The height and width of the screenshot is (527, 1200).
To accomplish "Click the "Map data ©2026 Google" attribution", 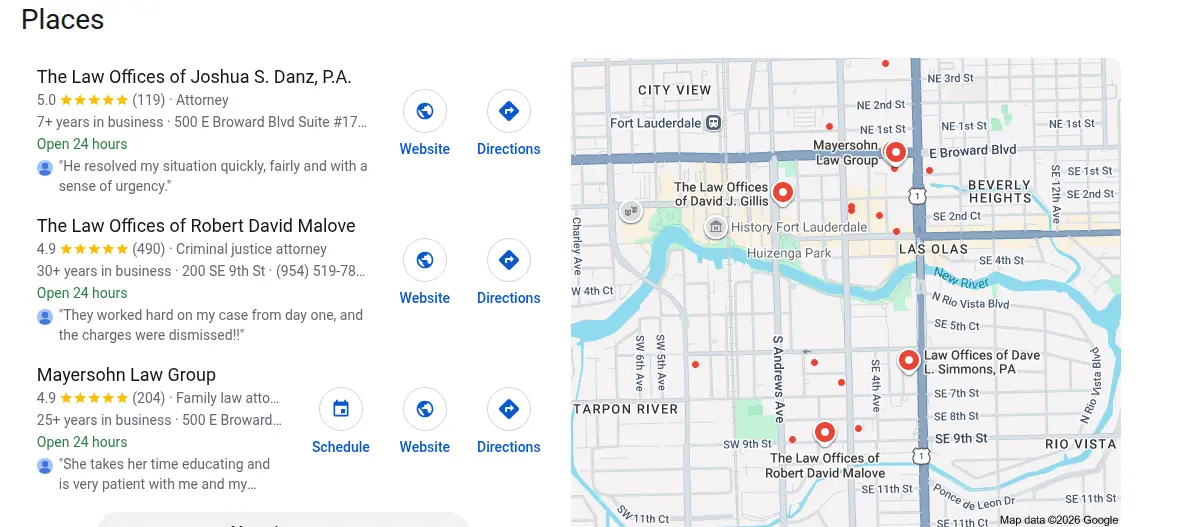I will pyautogui.click(x=1059, y=520).
